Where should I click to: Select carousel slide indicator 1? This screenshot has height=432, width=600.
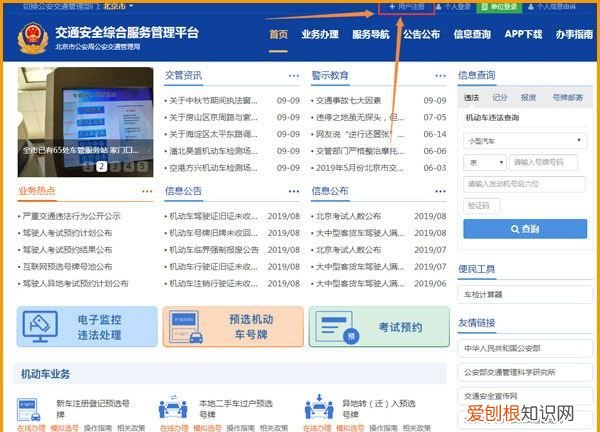88,166
